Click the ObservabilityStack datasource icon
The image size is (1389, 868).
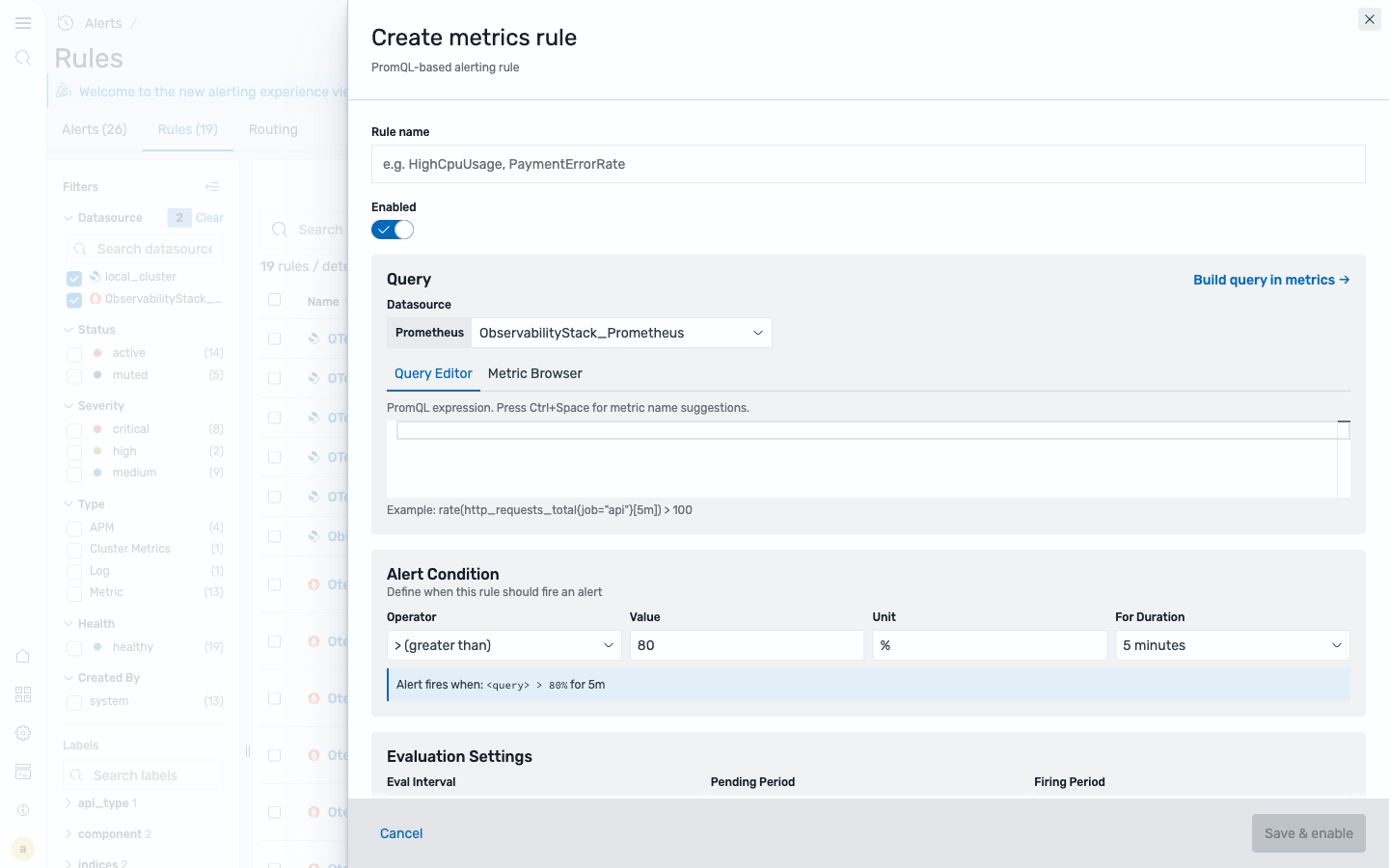pyautogui.click(x=95, y=299)
